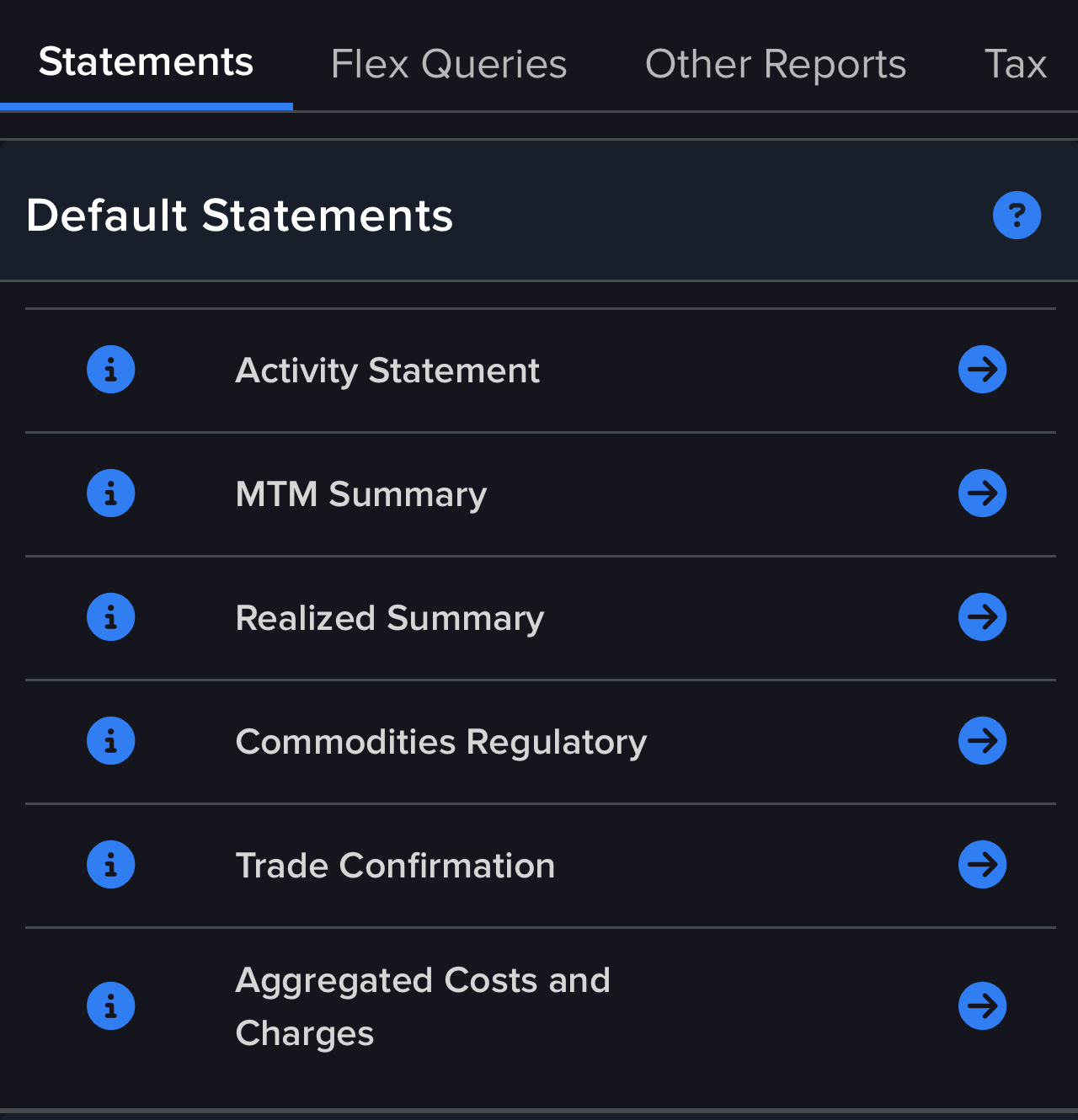This screenshot has width=1078, height=1120.
Task: Go to Trade Confirmation via arrow
Action: [x=983, y=865]
